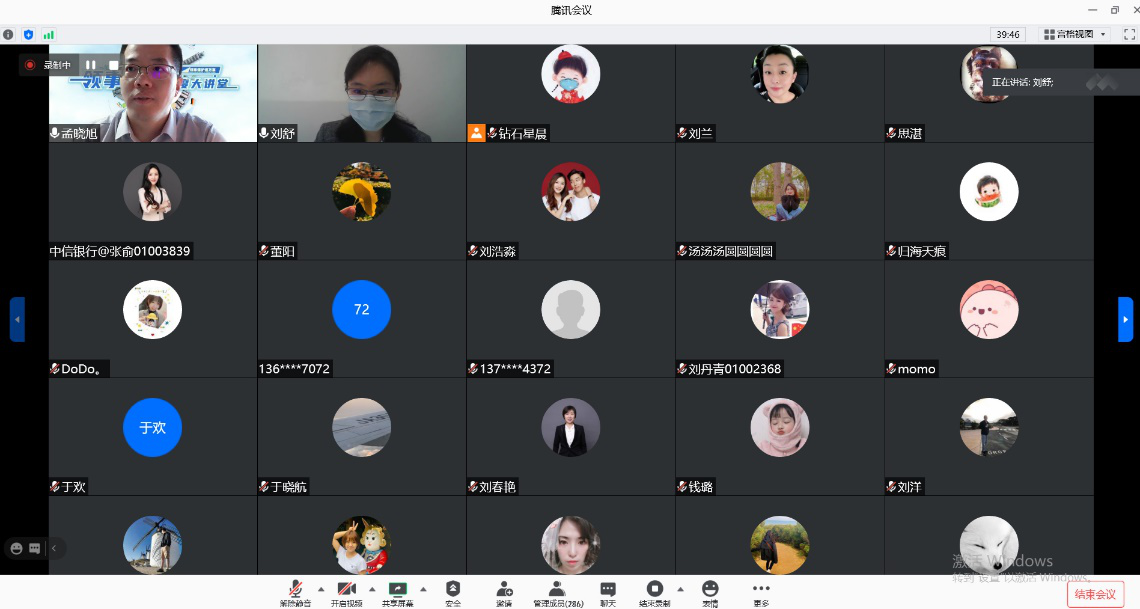Click 刘丹青01002368's avatar

click(780, 310)
